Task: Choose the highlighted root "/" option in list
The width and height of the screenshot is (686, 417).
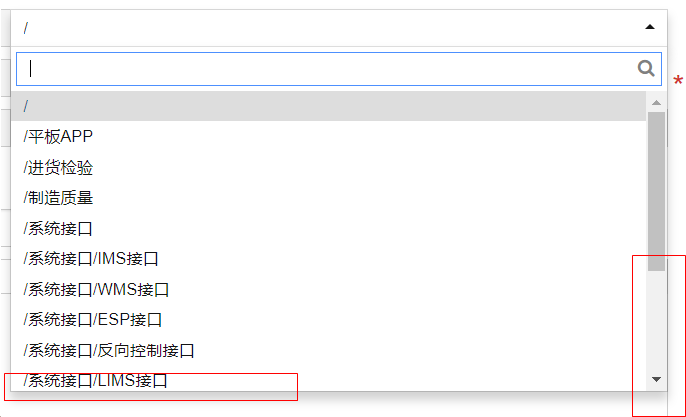Action: 328,106
